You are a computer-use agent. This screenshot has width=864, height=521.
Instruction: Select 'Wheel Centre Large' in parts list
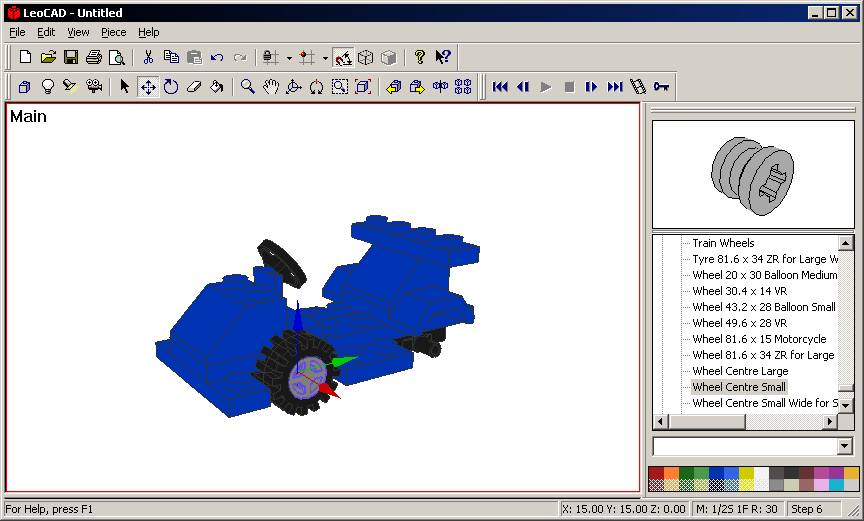[x=740, y=371]
